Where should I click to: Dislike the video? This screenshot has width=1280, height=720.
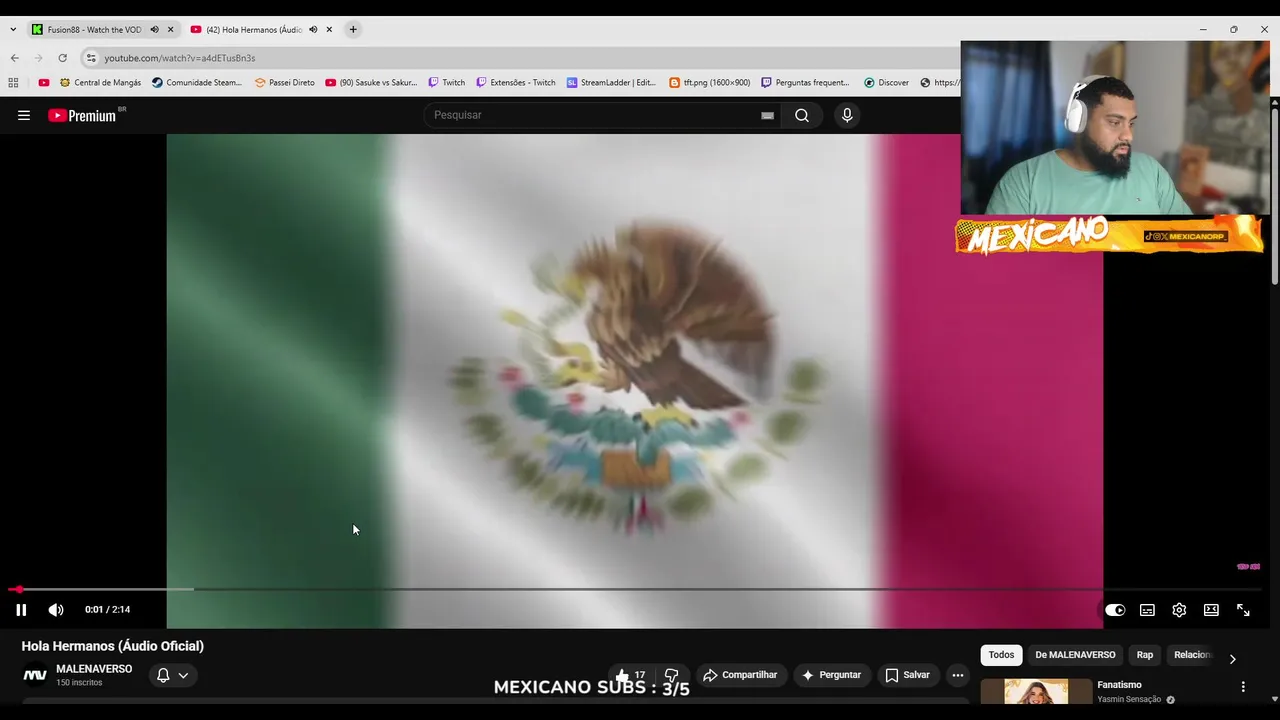coord(672,675)
